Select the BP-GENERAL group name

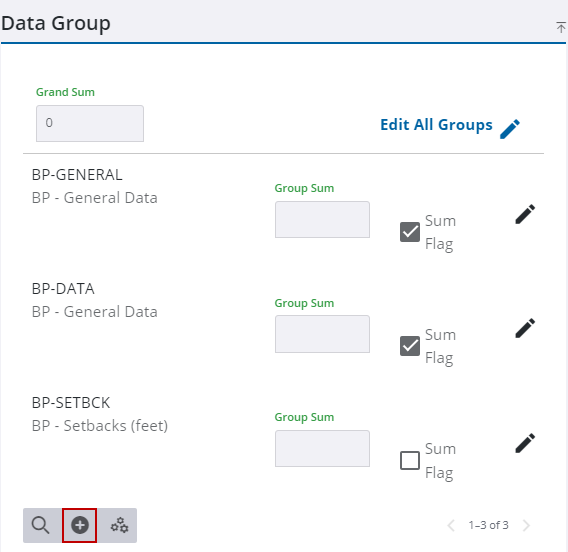[77, 175]
